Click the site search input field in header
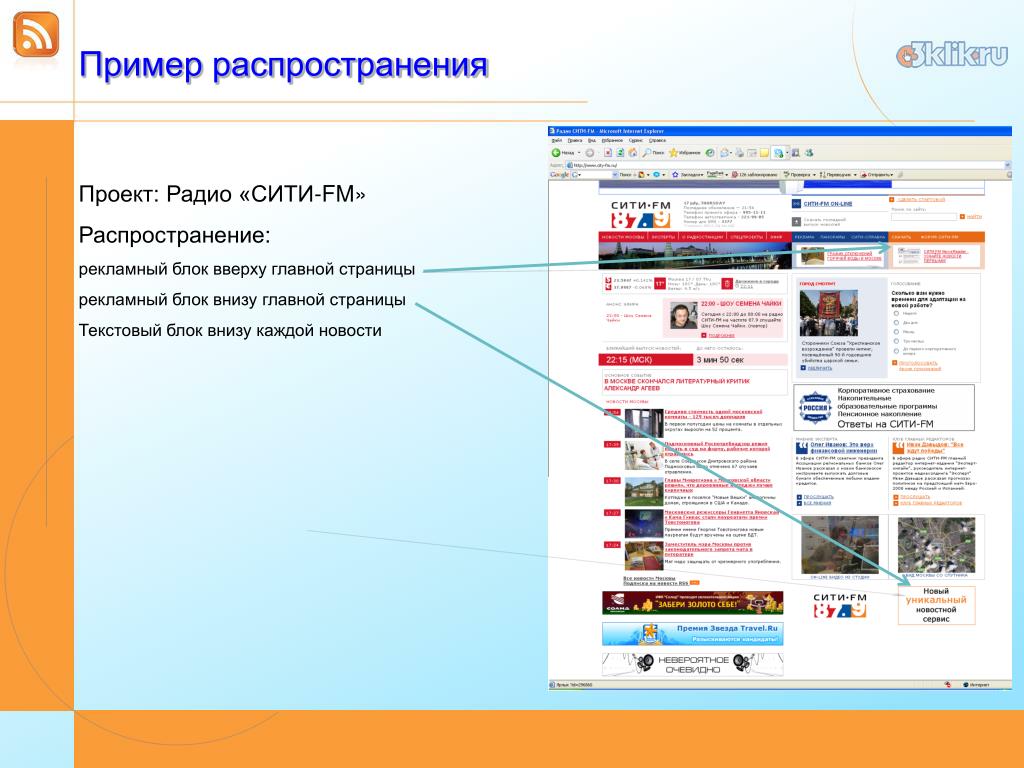Viewport: 1024px width, 768px height. coord(924,217)
